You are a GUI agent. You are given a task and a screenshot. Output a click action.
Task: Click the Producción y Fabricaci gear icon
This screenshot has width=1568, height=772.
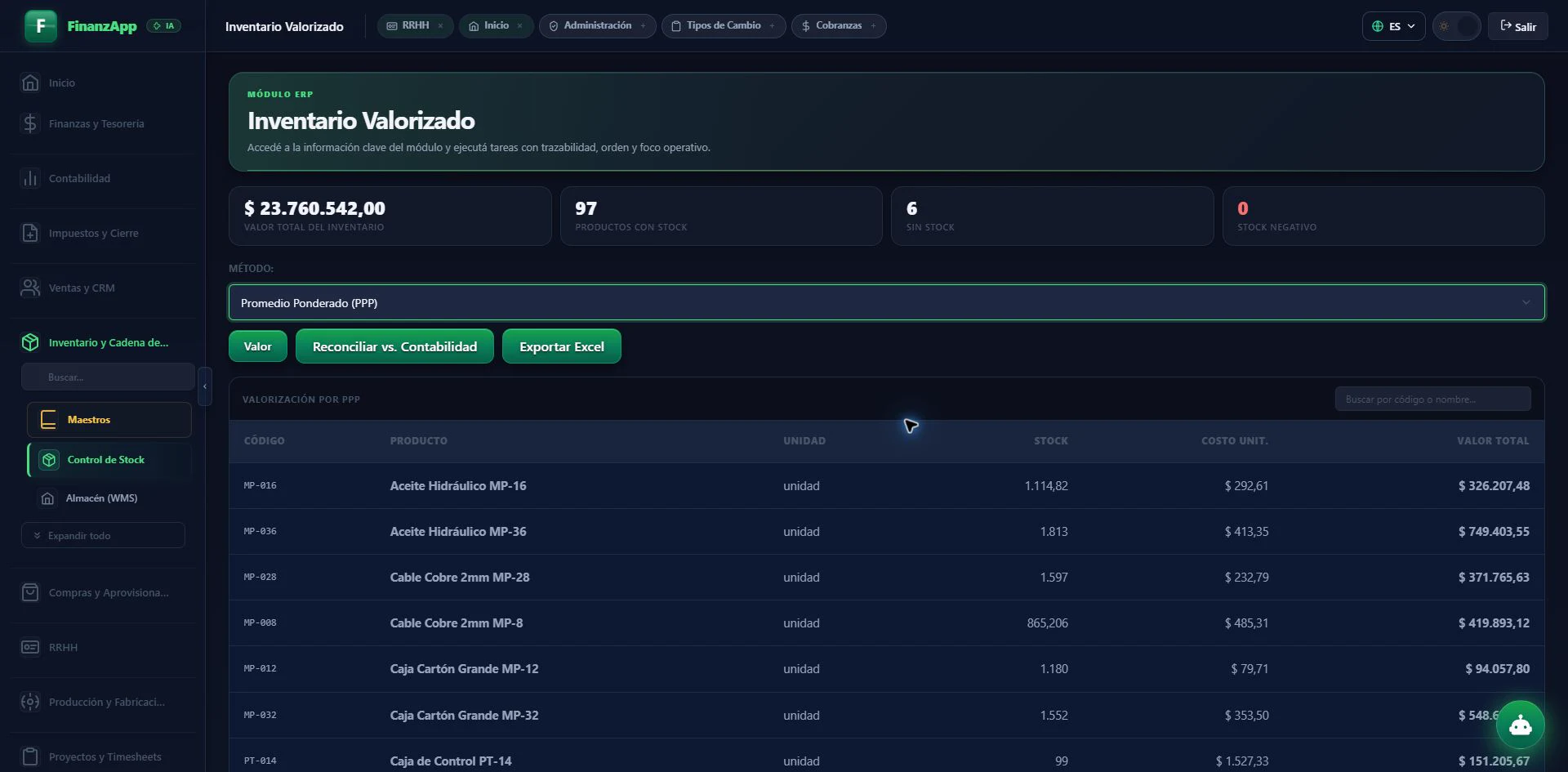(x=30, y=702)
